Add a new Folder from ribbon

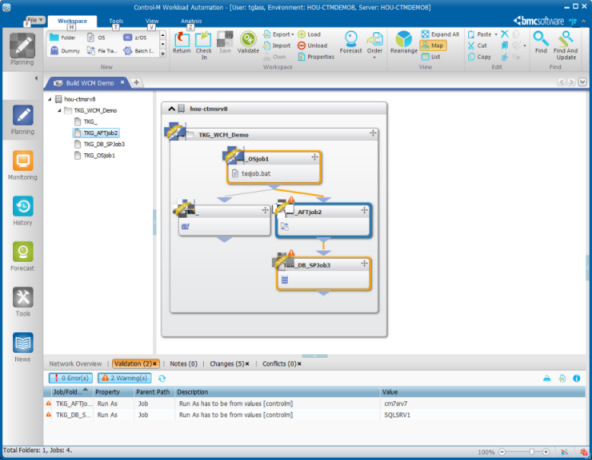tap(63, 37)
